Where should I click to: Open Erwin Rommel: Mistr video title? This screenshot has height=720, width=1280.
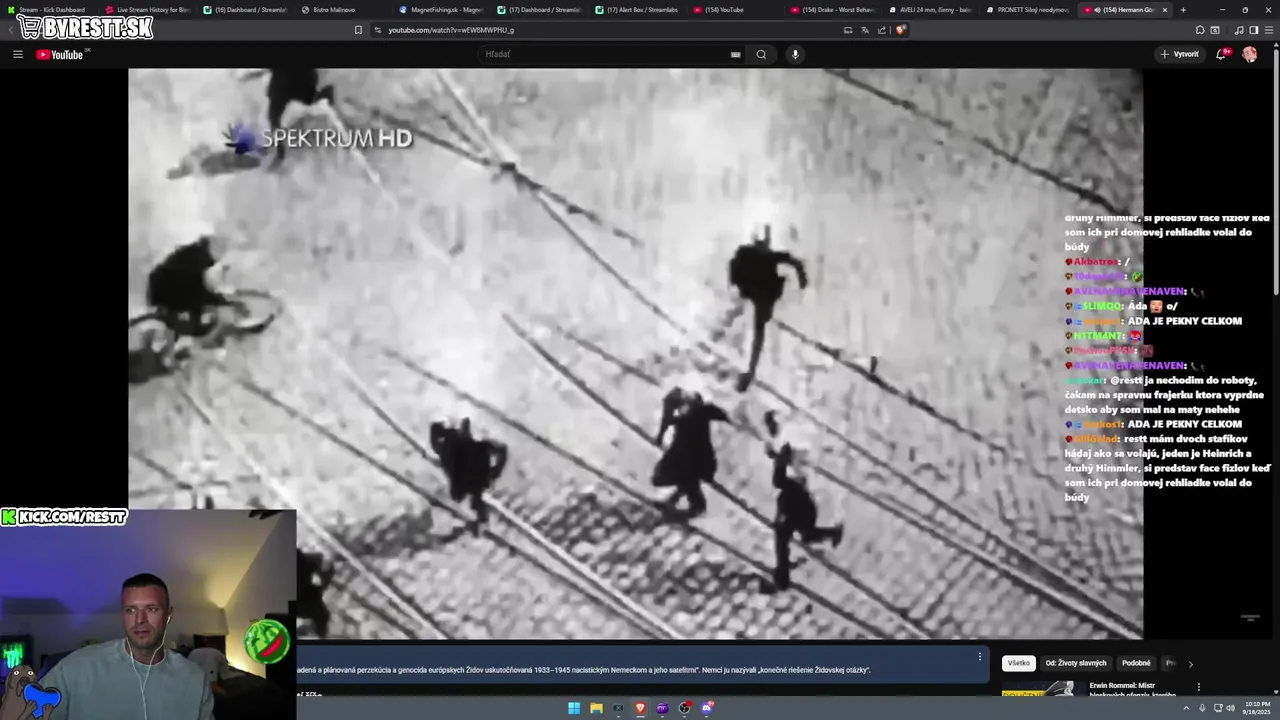(1132, 688)
